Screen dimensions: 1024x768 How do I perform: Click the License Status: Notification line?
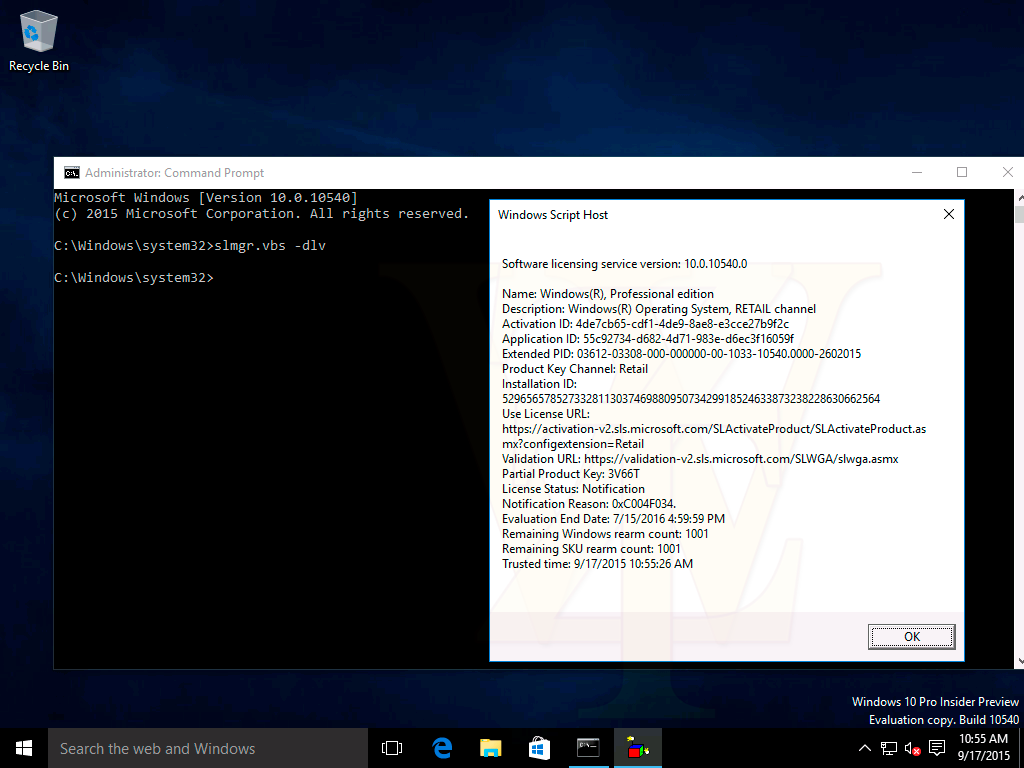pyautogui.click(x=573, y=488)
